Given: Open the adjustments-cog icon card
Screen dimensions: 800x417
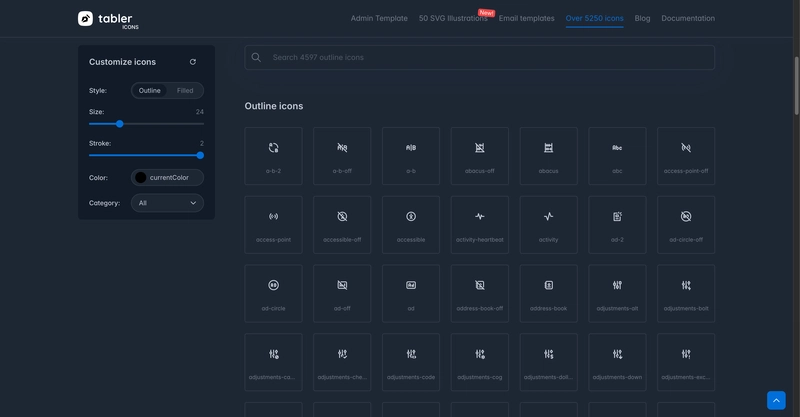Looking at the screenshot, I should [x=480, y=362].
